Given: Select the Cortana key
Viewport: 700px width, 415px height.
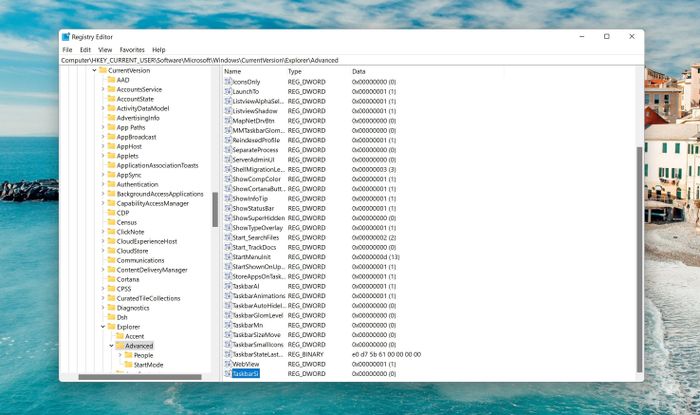Looking at the screenshot, I should coord(128,279).
